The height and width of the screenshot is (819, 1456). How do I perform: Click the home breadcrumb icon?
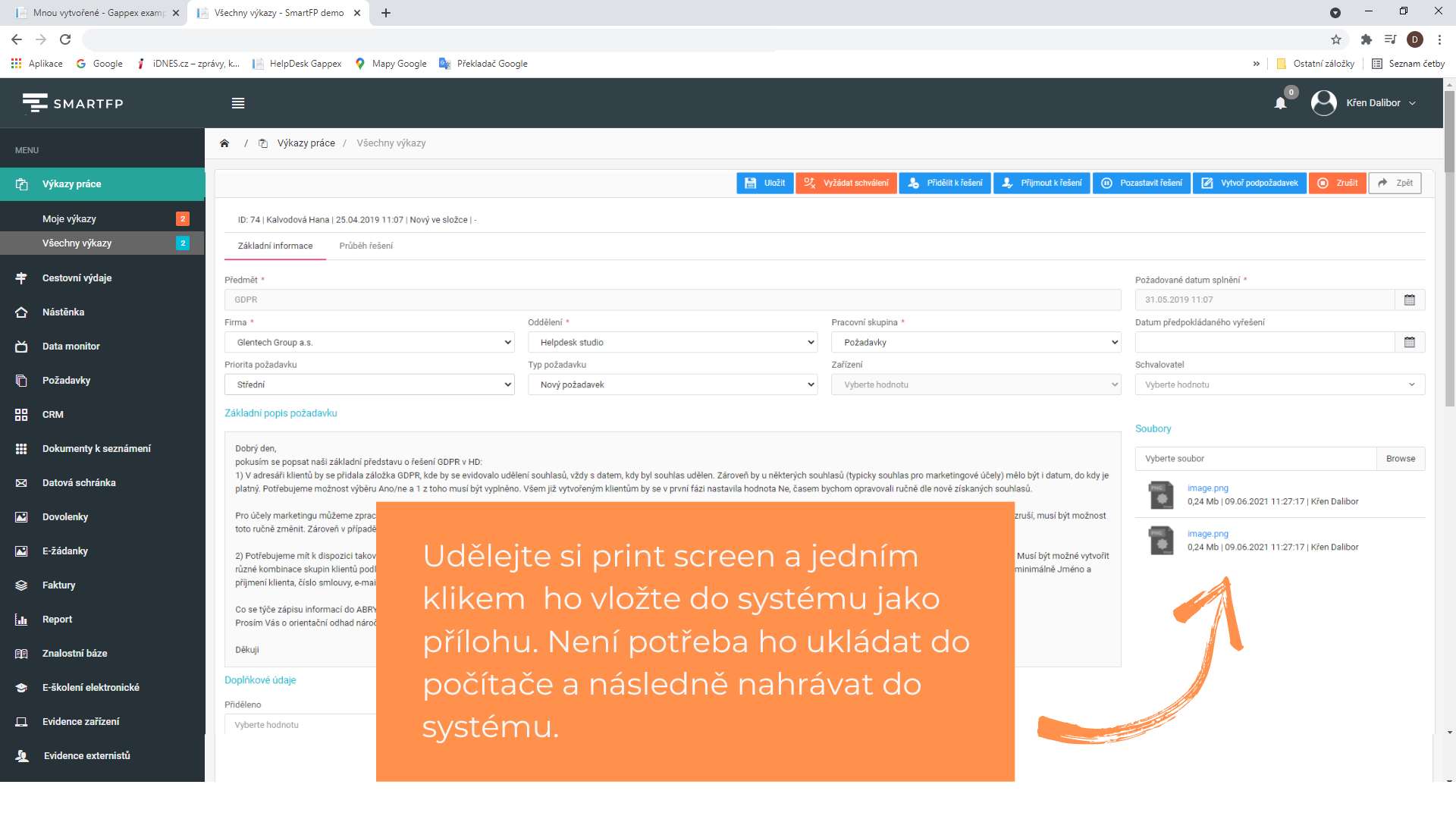(x=224, y=143)
